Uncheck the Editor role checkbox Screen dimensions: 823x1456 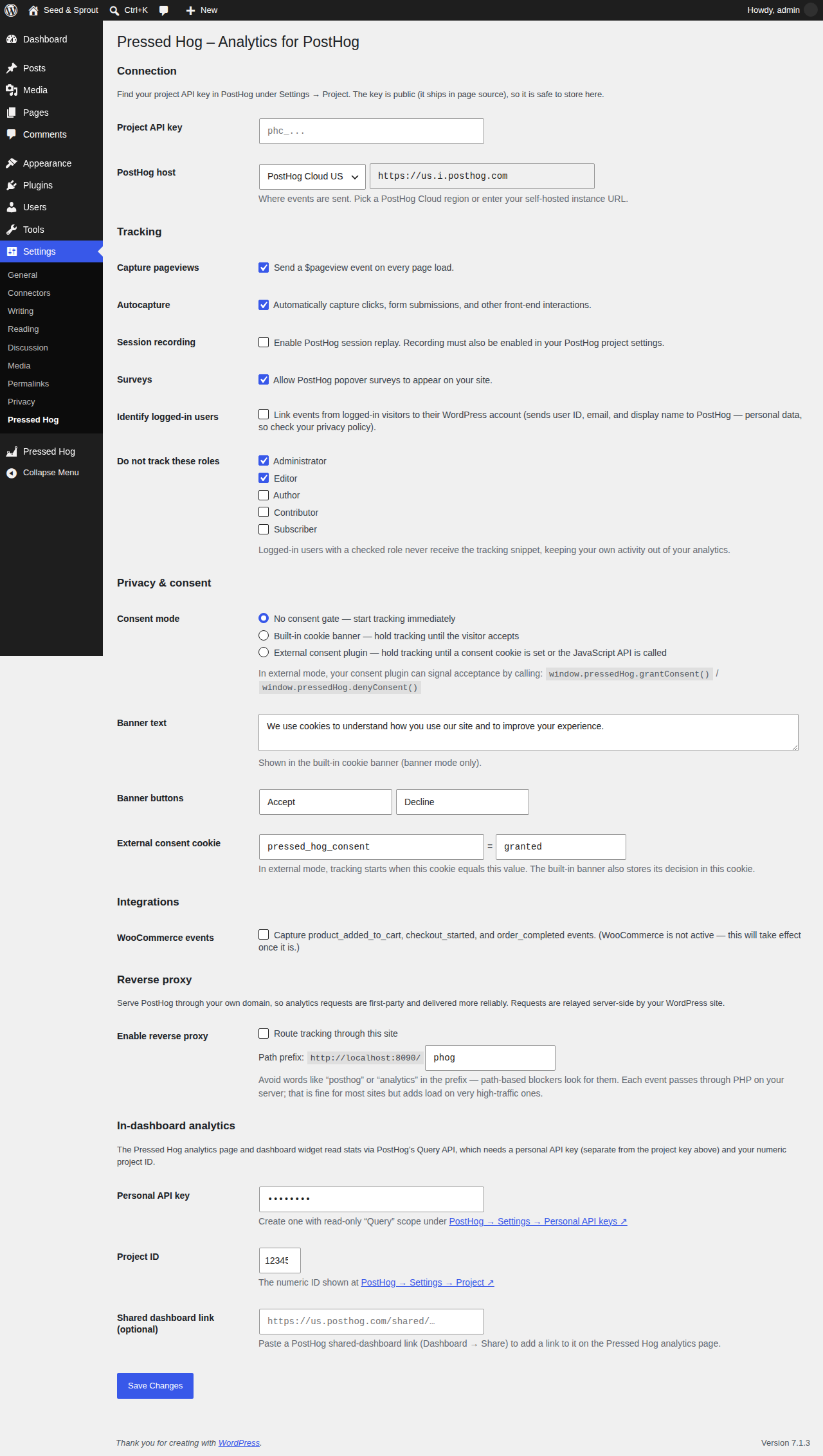coord(264,478)
